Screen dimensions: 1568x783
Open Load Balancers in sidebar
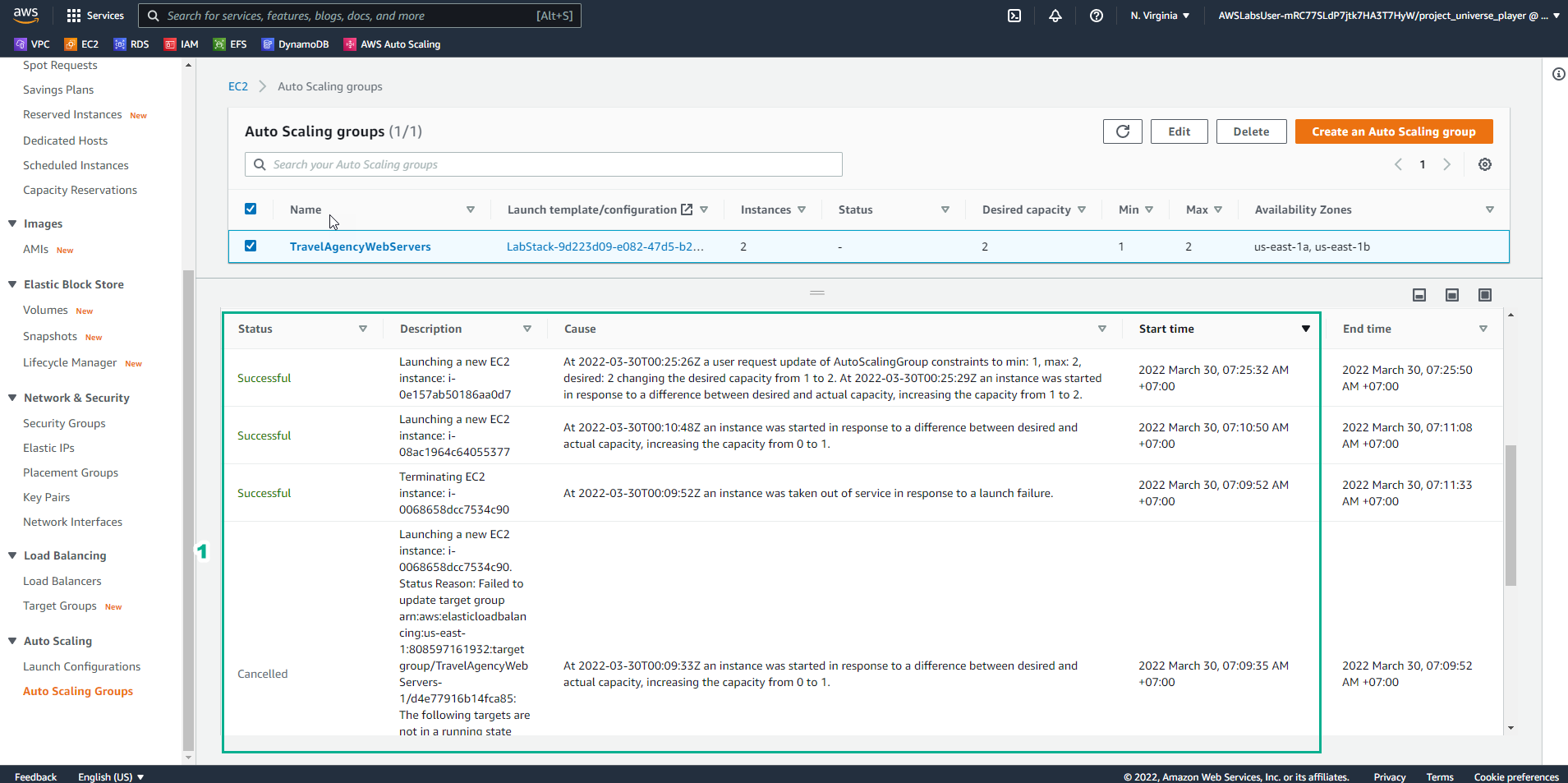[x=62, y=581]
